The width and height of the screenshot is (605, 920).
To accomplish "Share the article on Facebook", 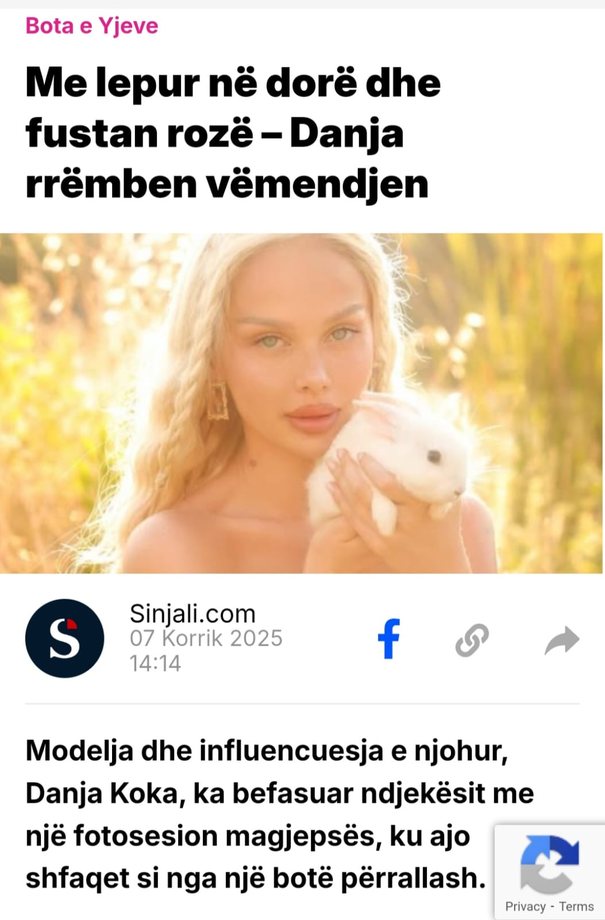I will coord(388,639).
